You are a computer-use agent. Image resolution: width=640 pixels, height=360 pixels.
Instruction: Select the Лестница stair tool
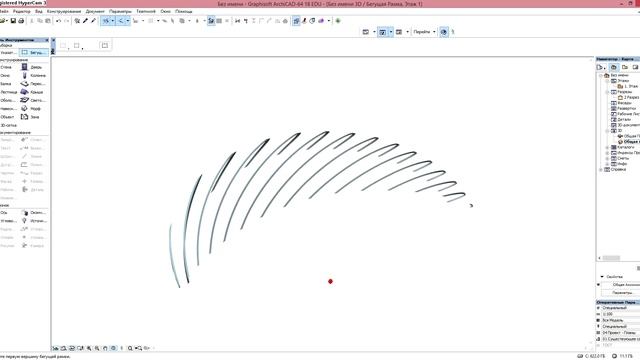tap(8, 92)
